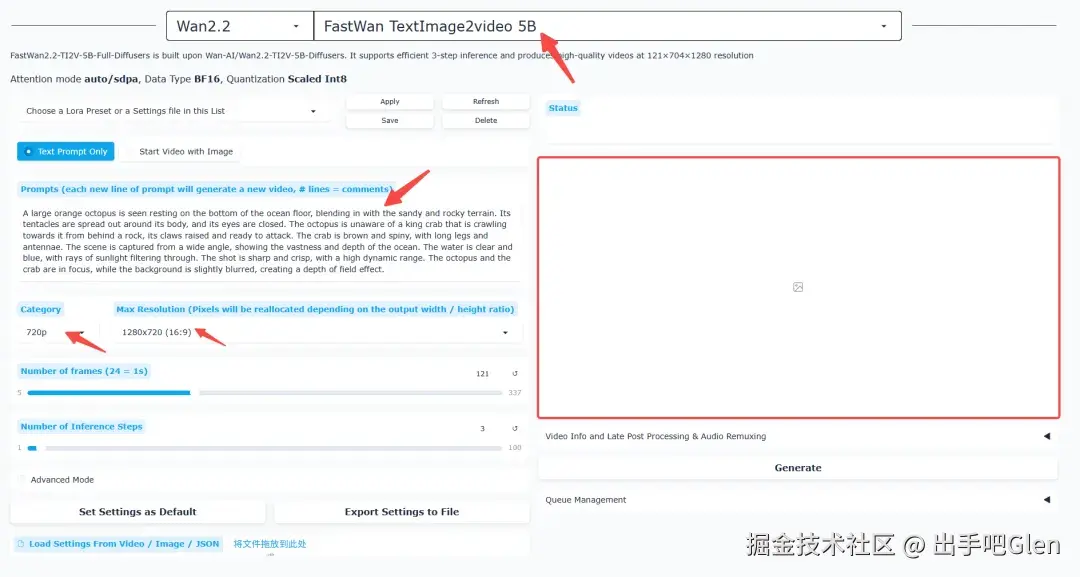The height and width of the screenshot is (577, 1080).
Task: Click Export Settings to File
Action: [x=402, y=512]
